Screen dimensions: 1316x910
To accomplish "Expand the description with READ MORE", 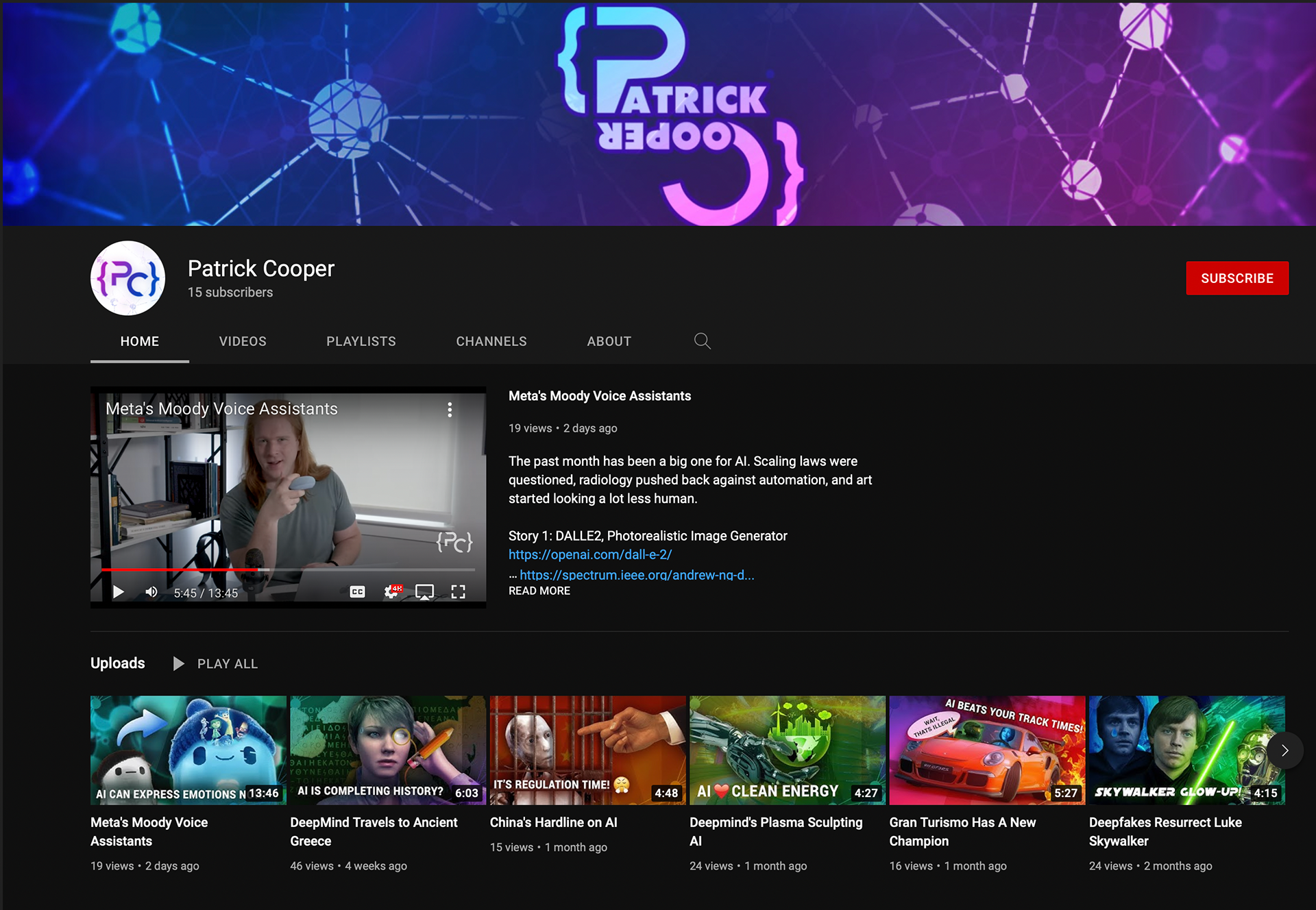I will [x=539, y=590].
